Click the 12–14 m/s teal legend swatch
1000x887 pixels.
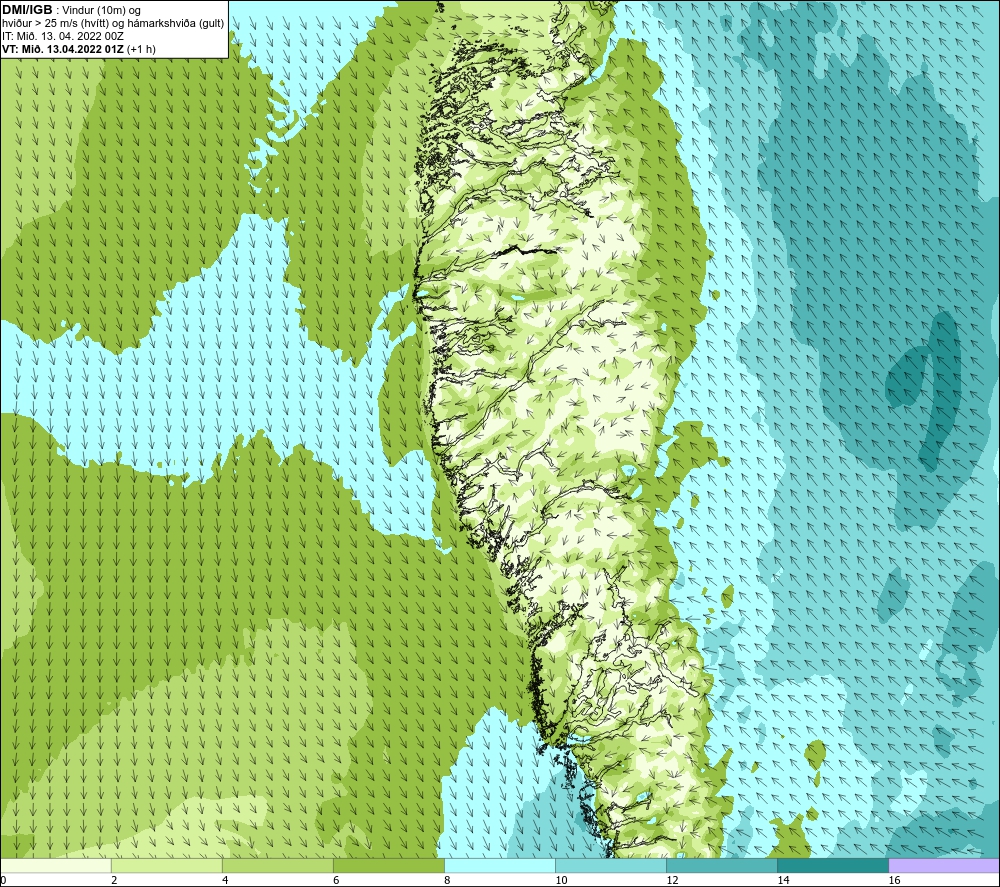(x=722, y=866)
